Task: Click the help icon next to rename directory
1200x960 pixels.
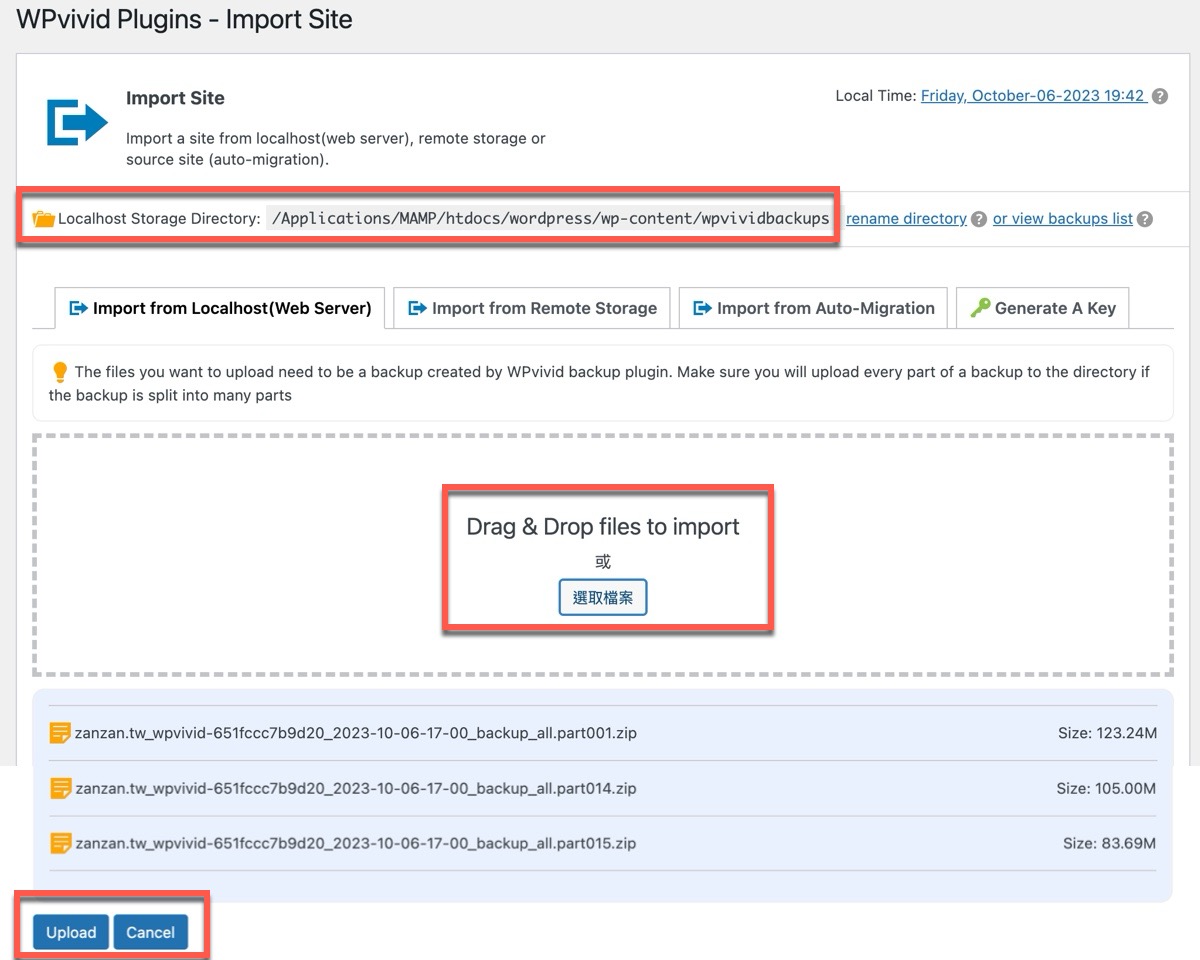Action: coord(979,219)
